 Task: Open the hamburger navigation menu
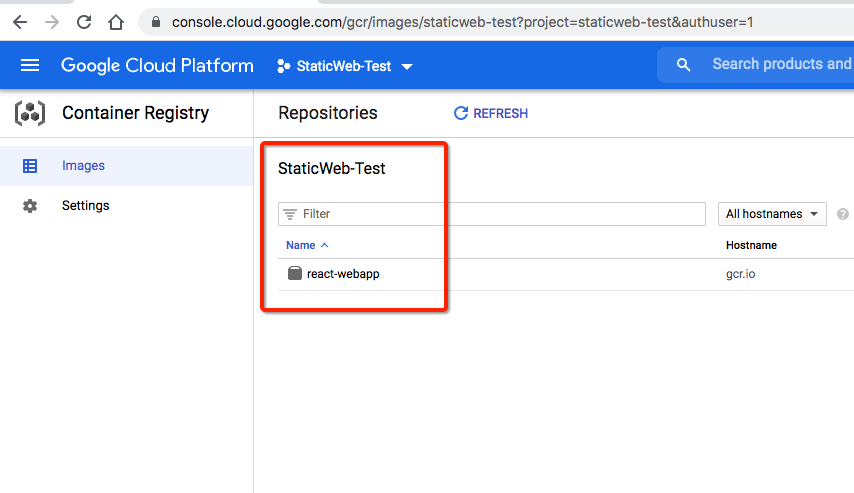coord(30,65)
